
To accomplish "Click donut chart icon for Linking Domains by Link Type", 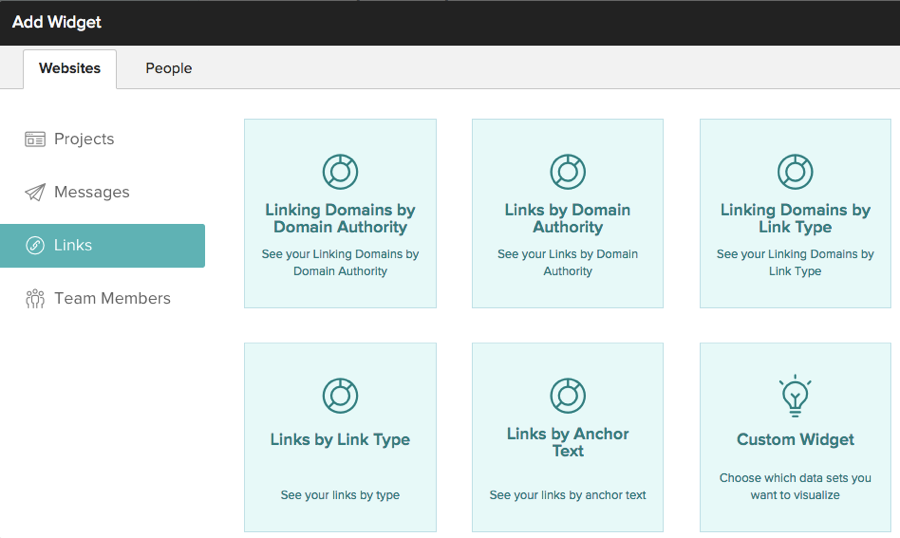I will click(795, 172).
